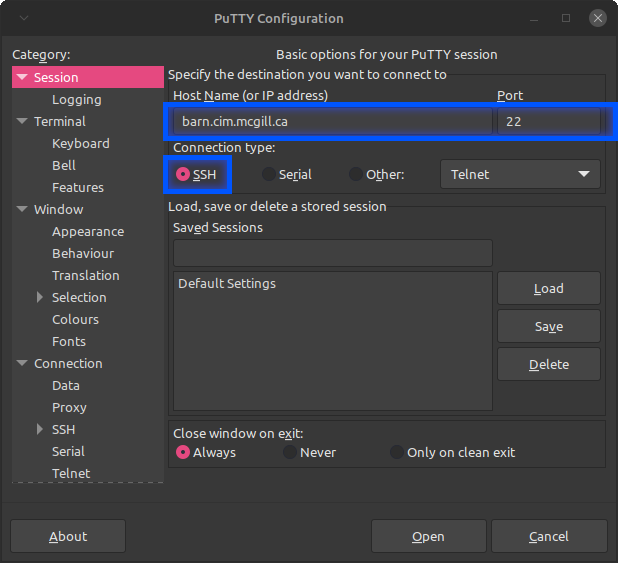Choose the Serial connection type

269,174
